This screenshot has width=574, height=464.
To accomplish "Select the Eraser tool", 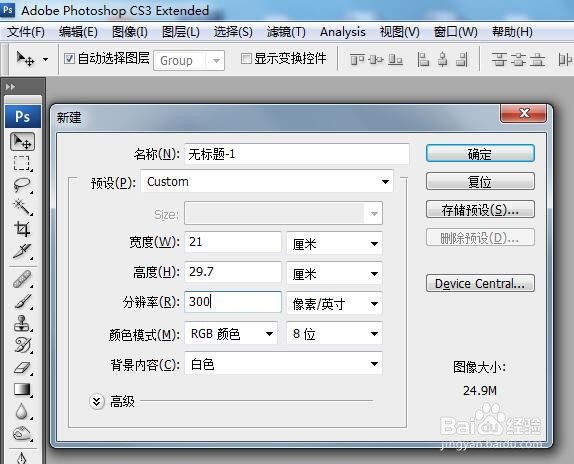I will tap(22, 367).
